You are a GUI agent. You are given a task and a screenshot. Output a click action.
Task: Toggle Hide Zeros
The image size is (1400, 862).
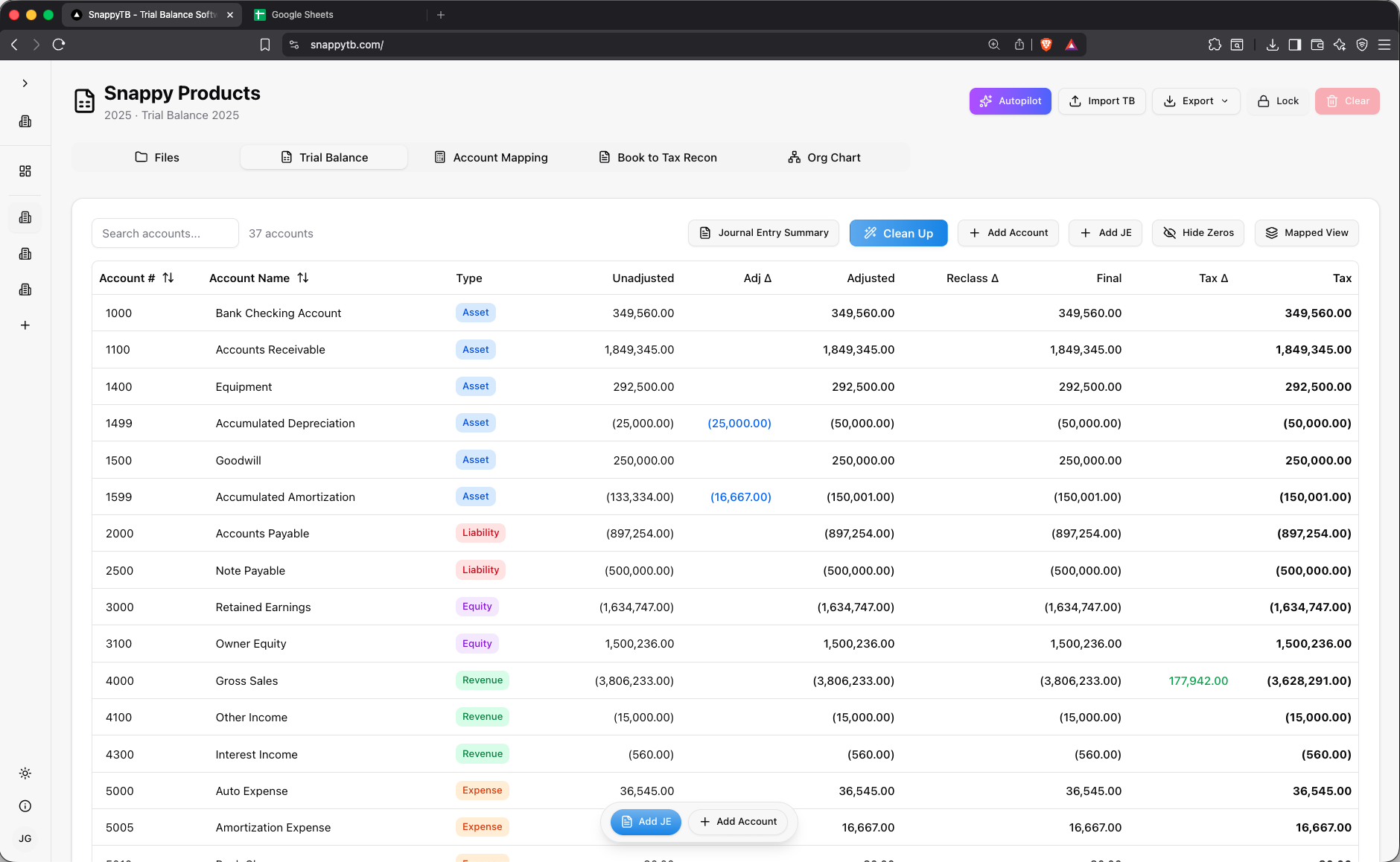pos(1198,233)
